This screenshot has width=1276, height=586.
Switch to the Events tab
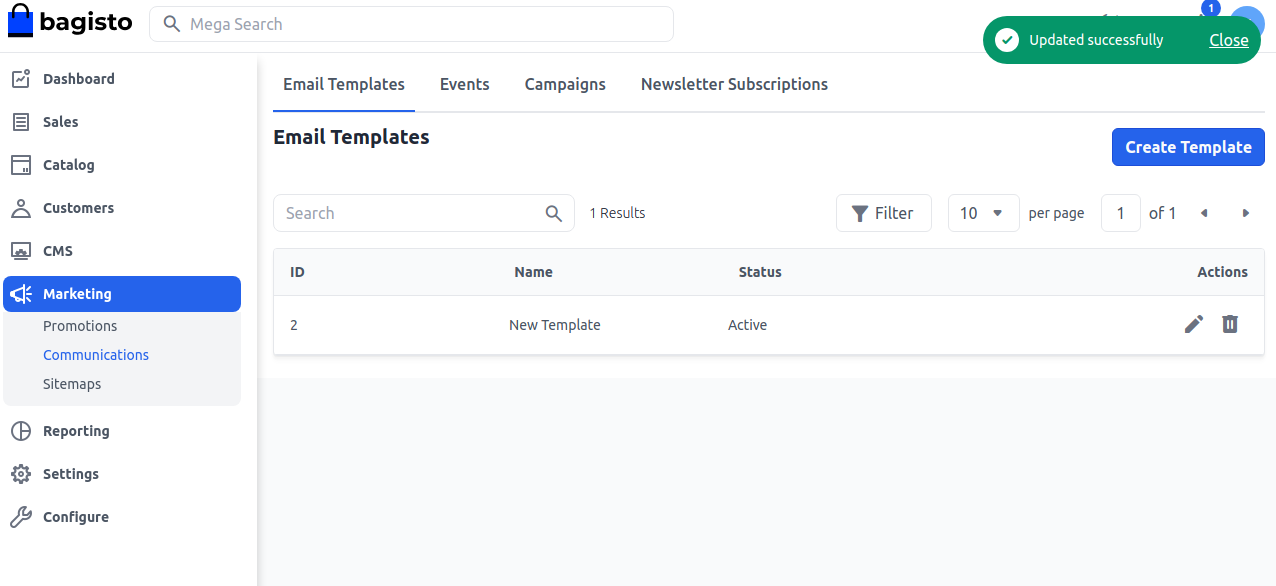464,84
